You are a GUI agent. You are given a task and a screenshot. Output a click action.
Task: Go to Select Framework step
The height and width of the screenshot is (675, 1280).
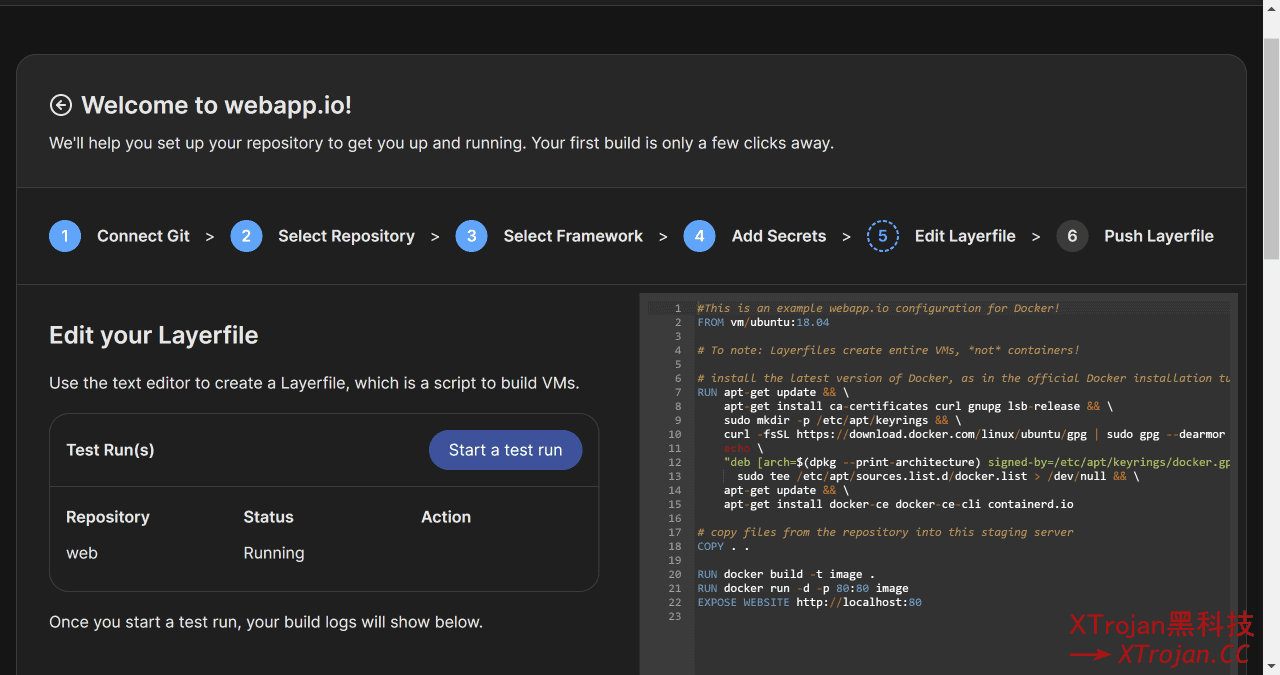pos(573,236)
